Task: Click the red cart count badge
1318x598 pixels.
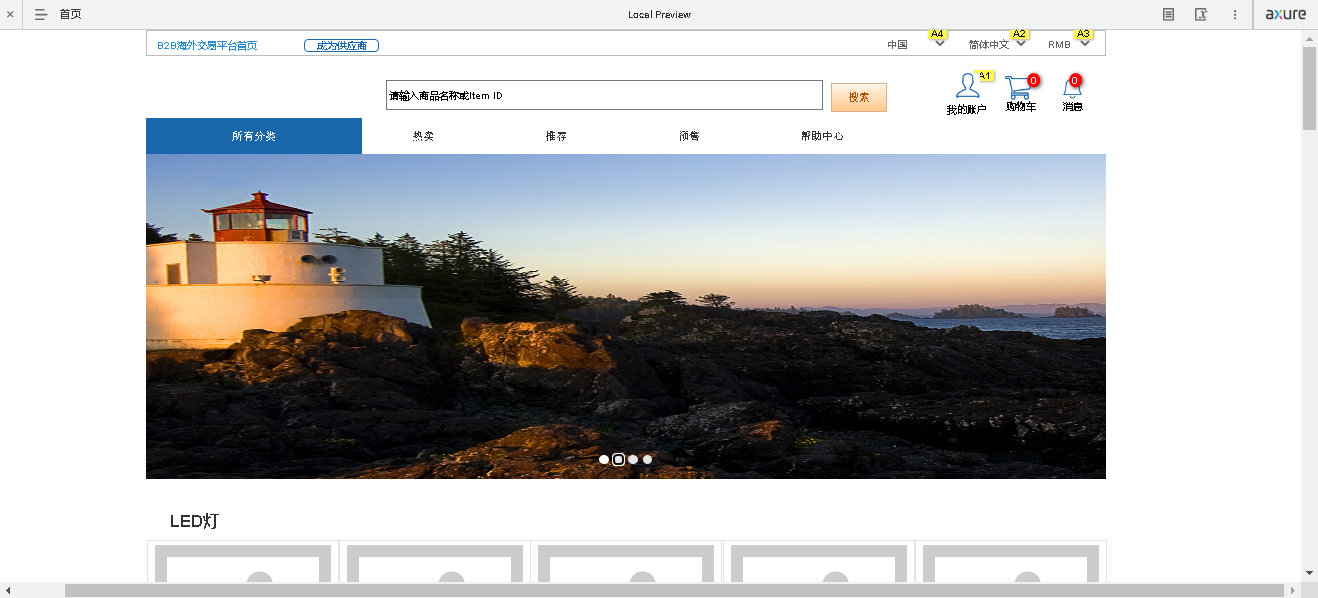Action: click(1033, 80)
